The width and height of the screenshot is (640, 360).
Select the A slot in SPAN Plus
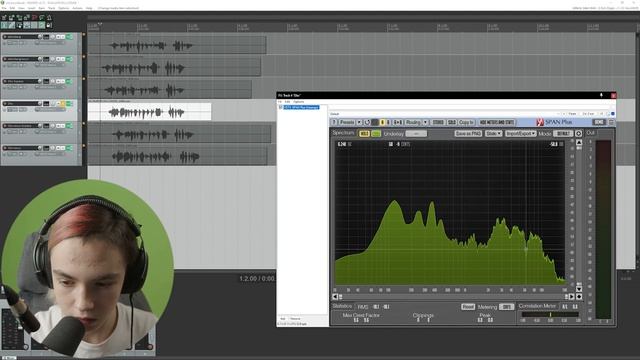tap(382, 122)
